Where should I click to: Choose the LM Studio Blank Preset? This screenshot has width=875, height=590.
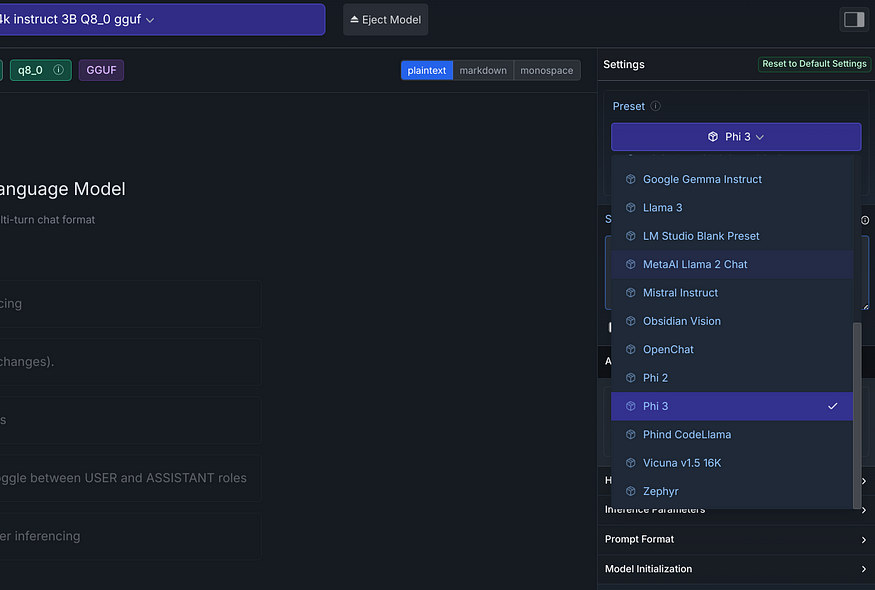(732, 236)
